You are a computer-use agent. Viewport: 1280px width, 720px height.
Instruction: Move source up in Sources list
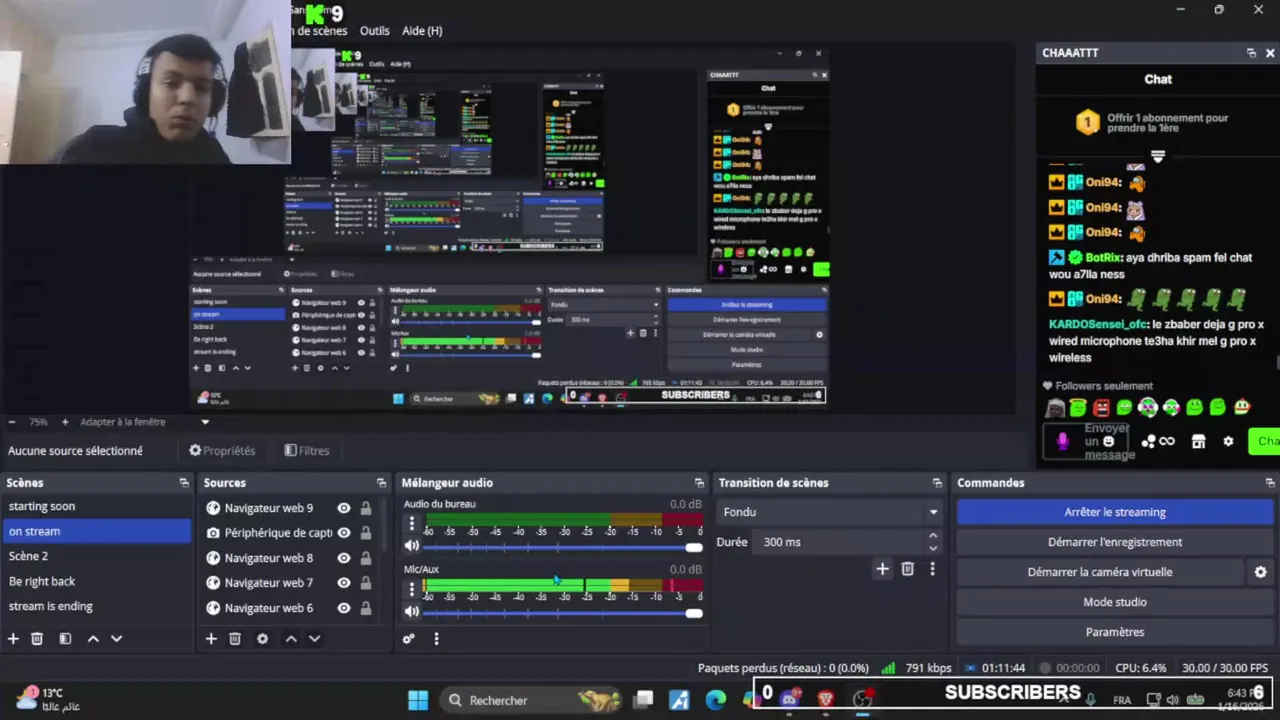coord(291,638)
